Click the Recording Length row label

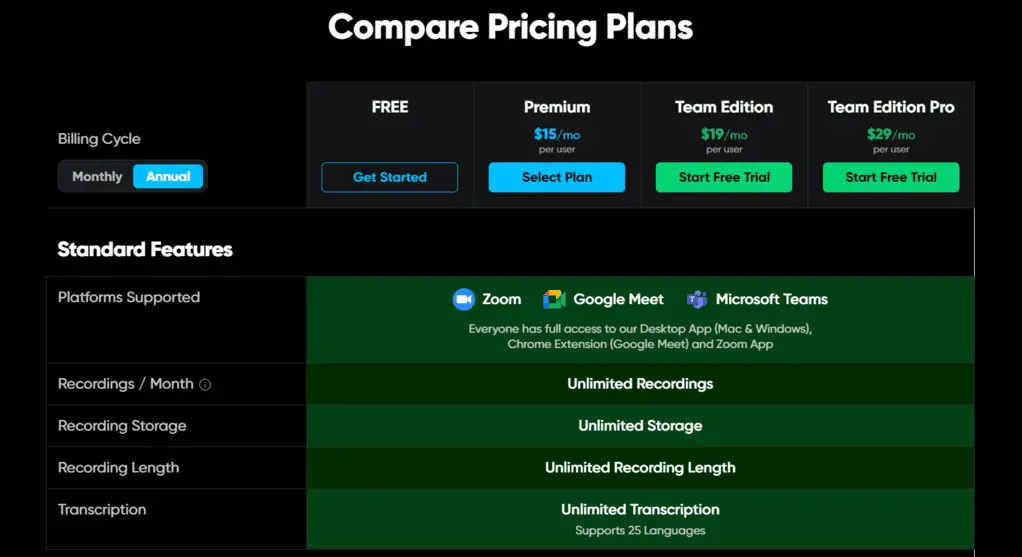point(119,468)
